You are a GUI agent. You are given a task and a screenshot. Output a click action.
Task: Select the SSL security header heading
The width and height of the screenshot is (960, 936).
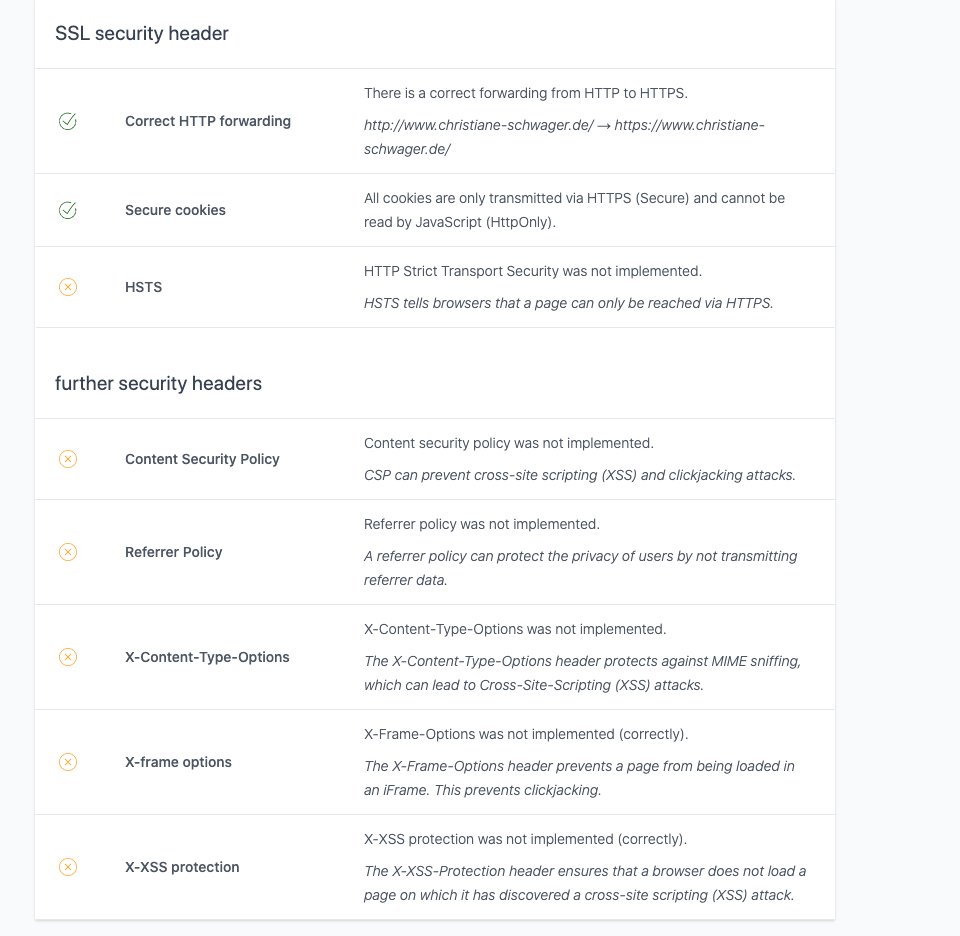[x=141, y=34]
